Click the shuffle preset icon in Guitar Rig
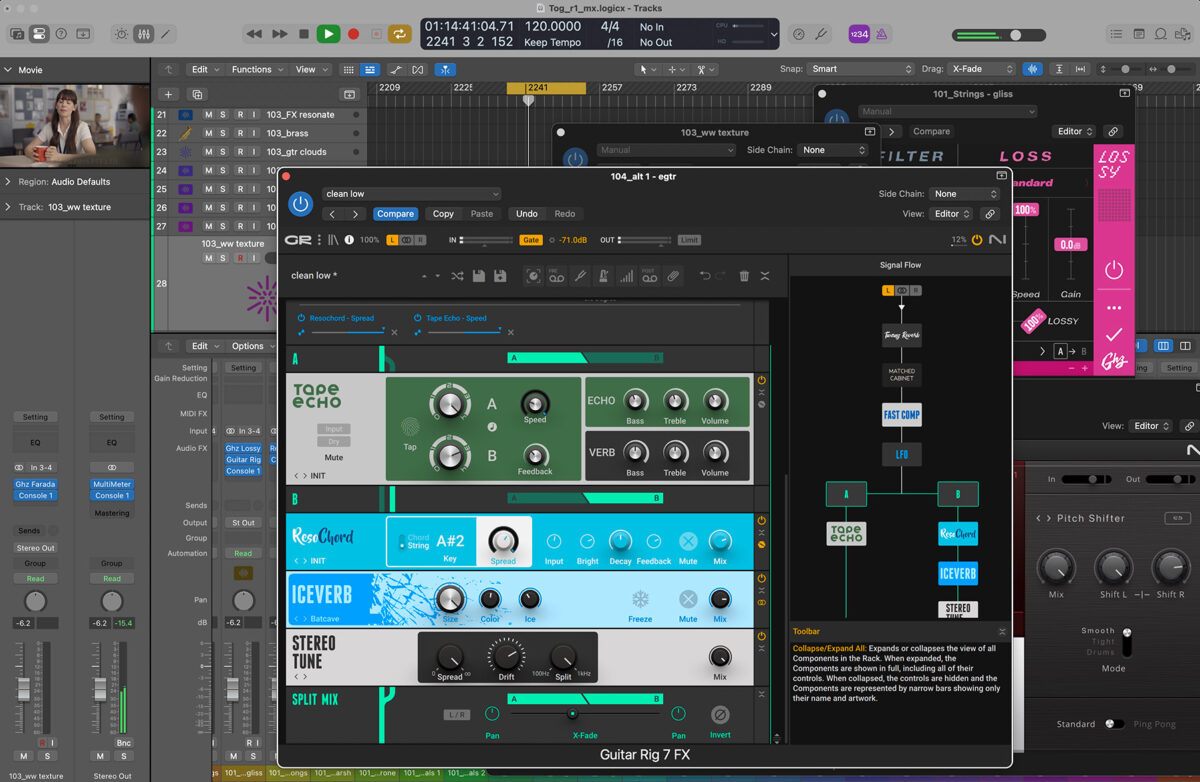Viewport: 1200px width, 782px height. click(457, 276)
